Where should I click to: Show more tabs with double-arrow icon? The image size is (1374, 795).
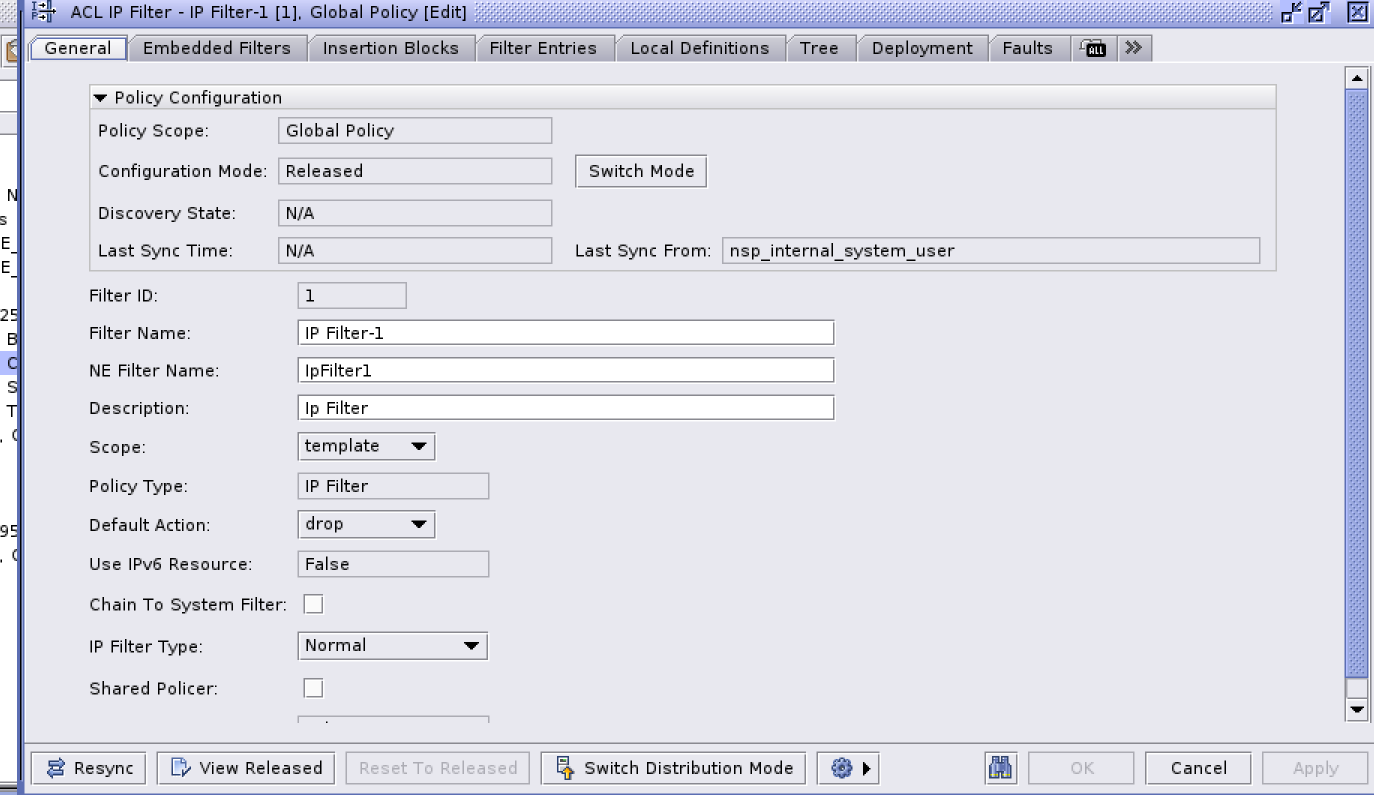pyautogui.click(x=1133, y=48)
